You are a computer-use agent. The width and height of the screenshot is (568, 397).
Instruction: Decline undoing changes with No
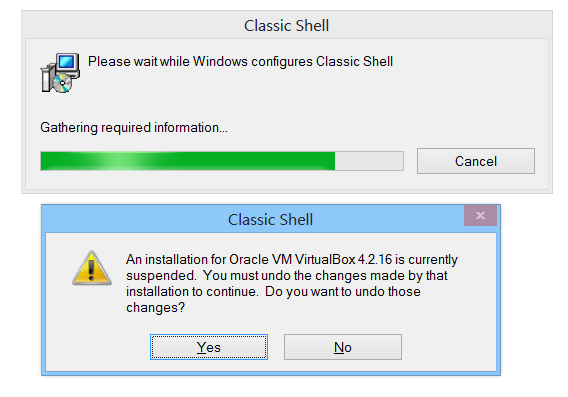click(x=343, y=347)
